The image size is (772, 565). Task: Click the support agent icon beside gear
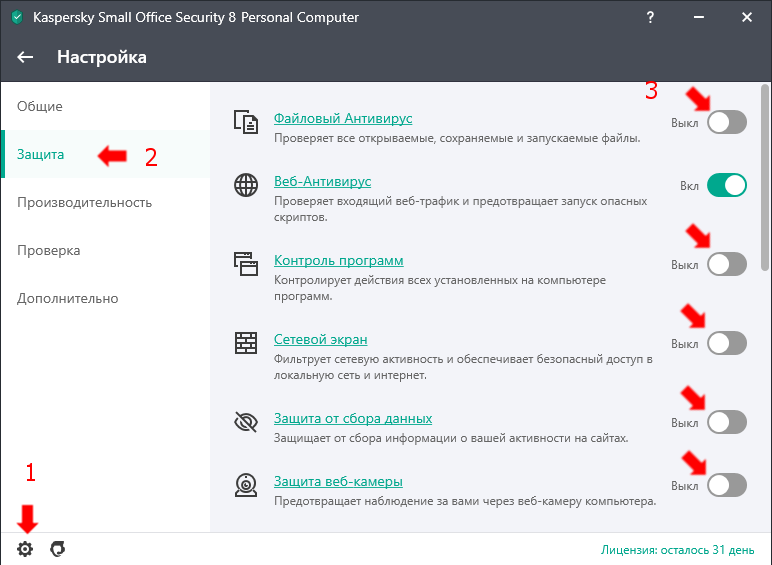(58, 549)
